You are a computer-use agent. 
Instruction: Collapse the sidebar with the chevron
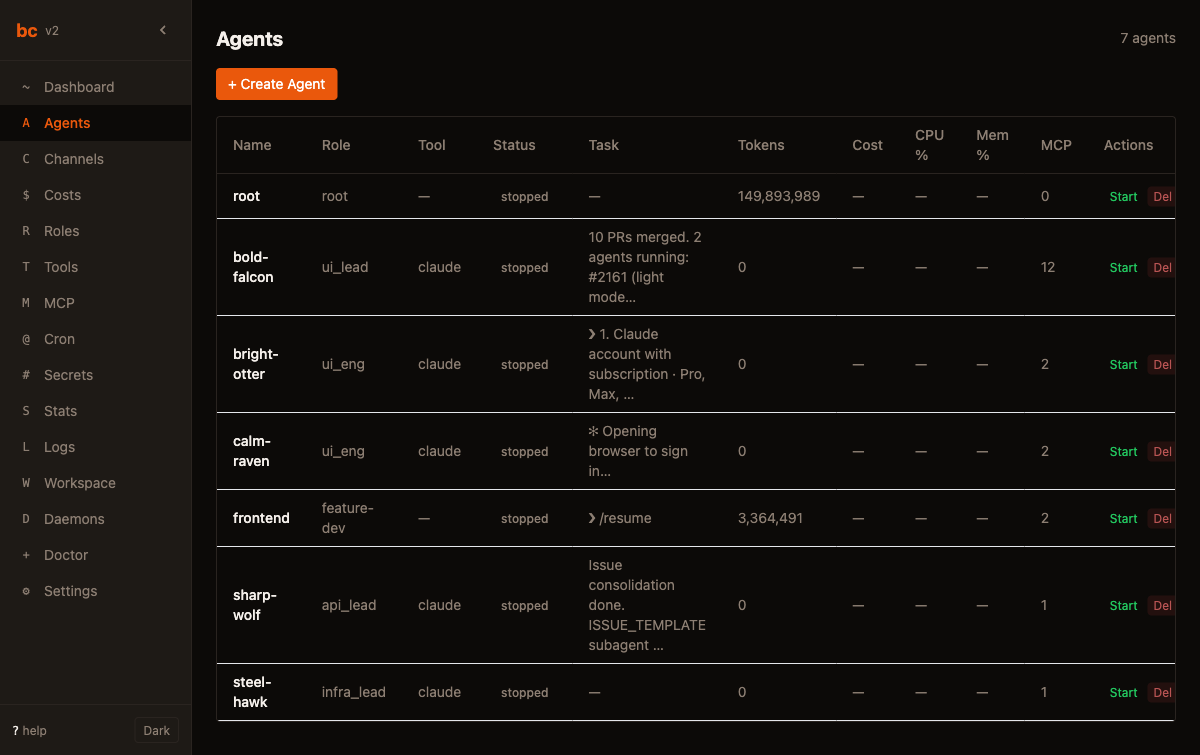pos(163,30)
